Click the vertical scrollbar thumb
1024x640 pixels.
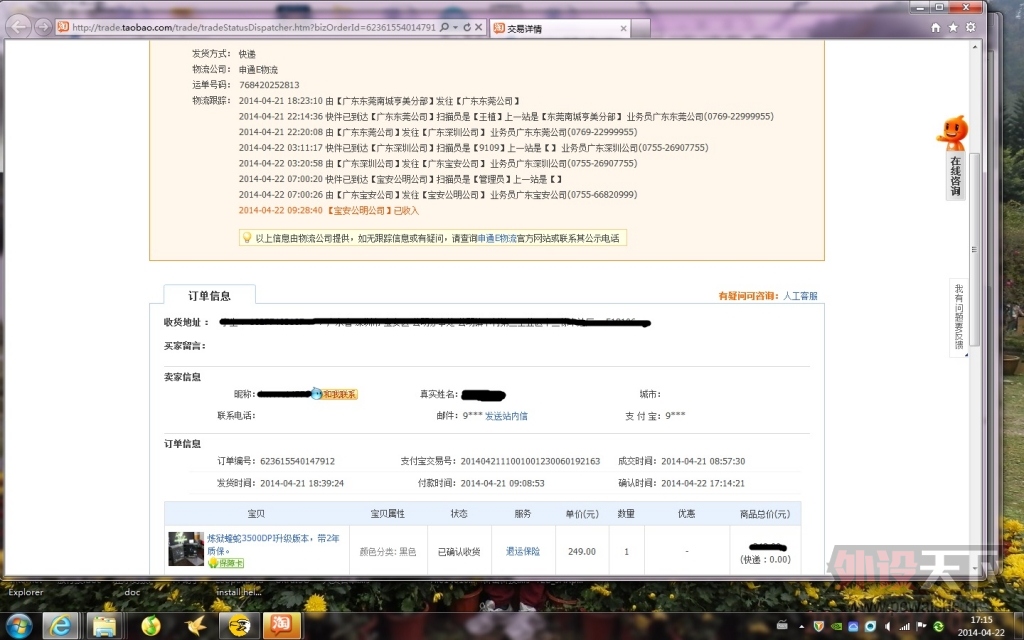[975, 249]
